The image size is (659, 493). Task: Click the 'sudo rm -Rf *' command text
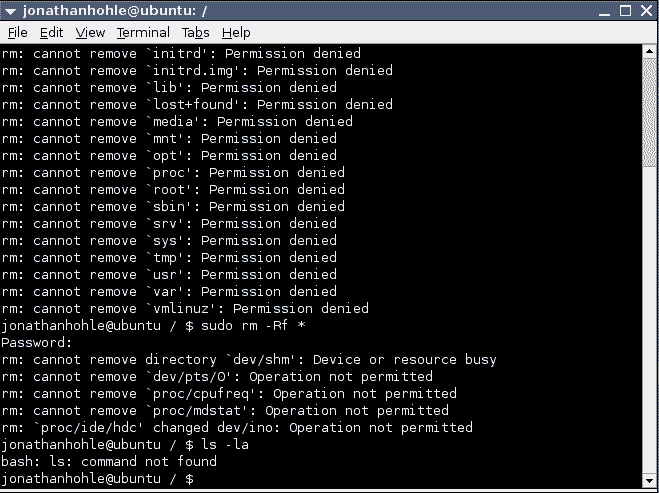point(253,326)
